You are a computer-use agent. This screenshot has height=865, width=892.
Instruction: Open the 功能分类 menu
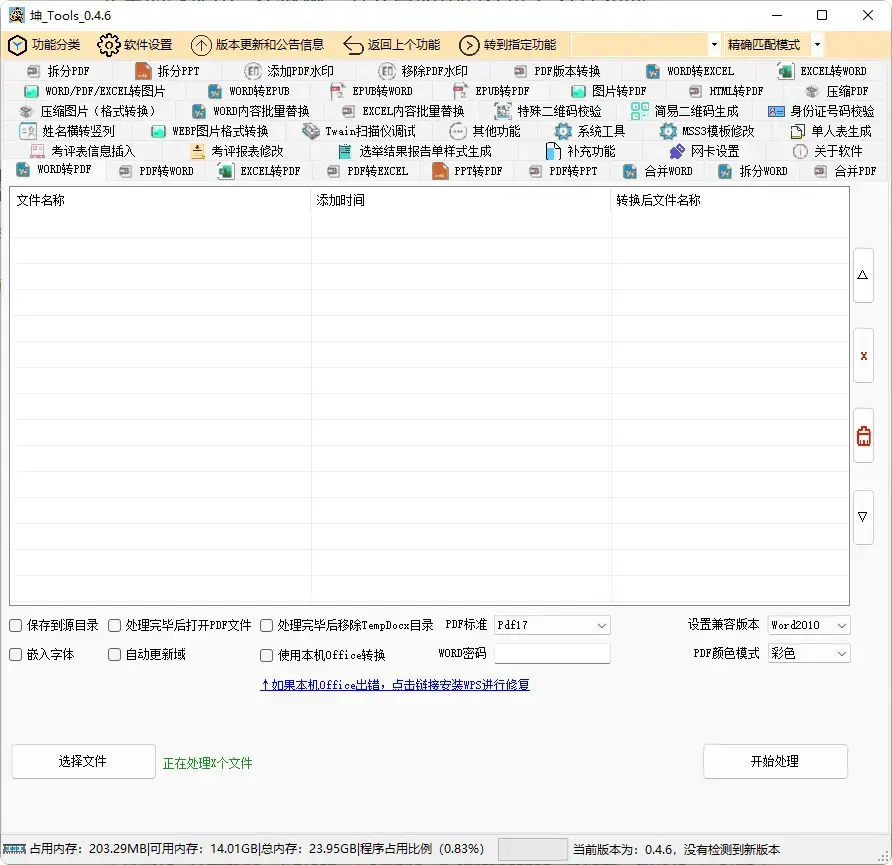(x=45, y=45)
